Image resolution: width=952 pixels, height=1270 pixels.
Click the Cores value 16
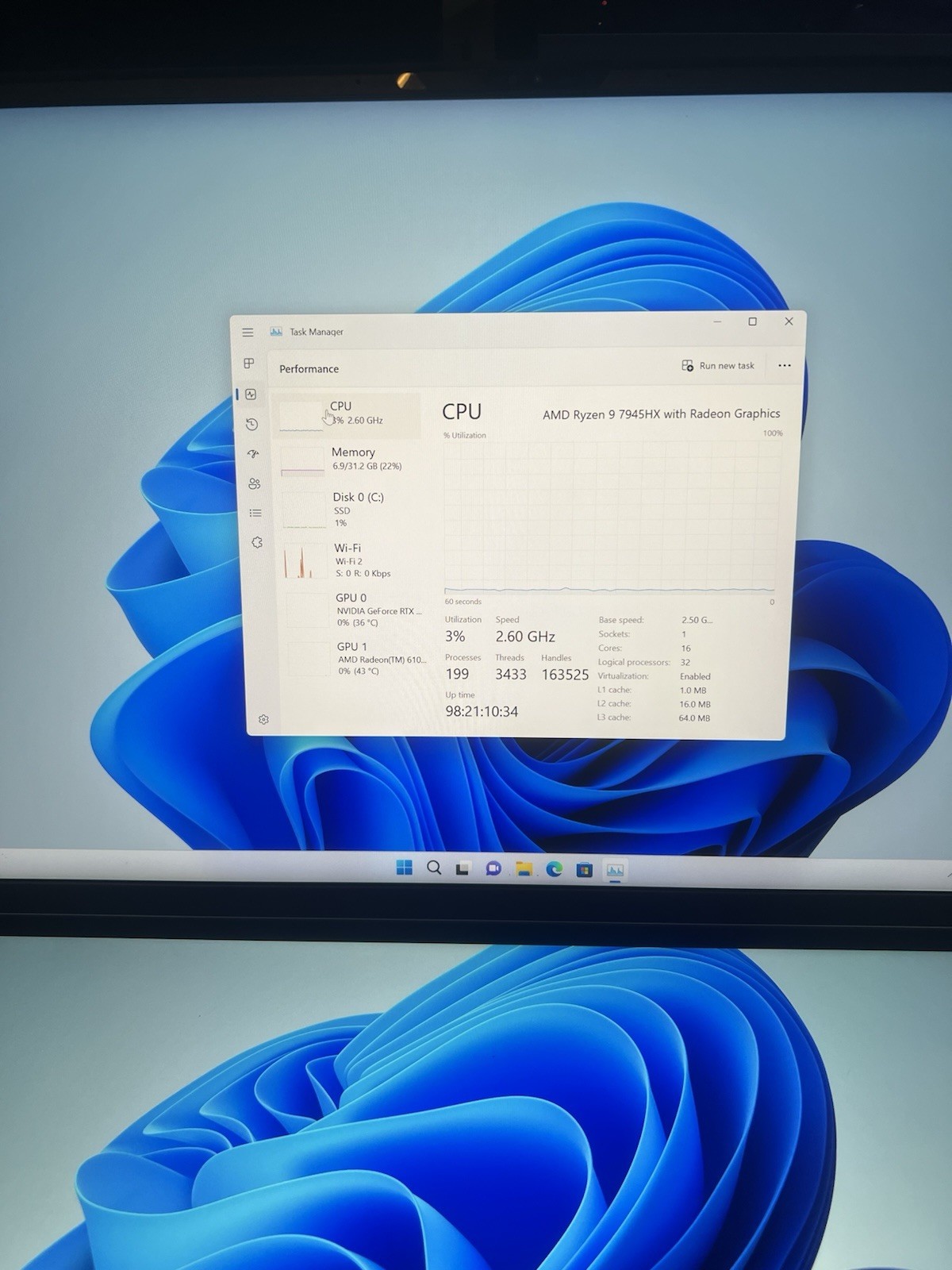pos(685,648)
